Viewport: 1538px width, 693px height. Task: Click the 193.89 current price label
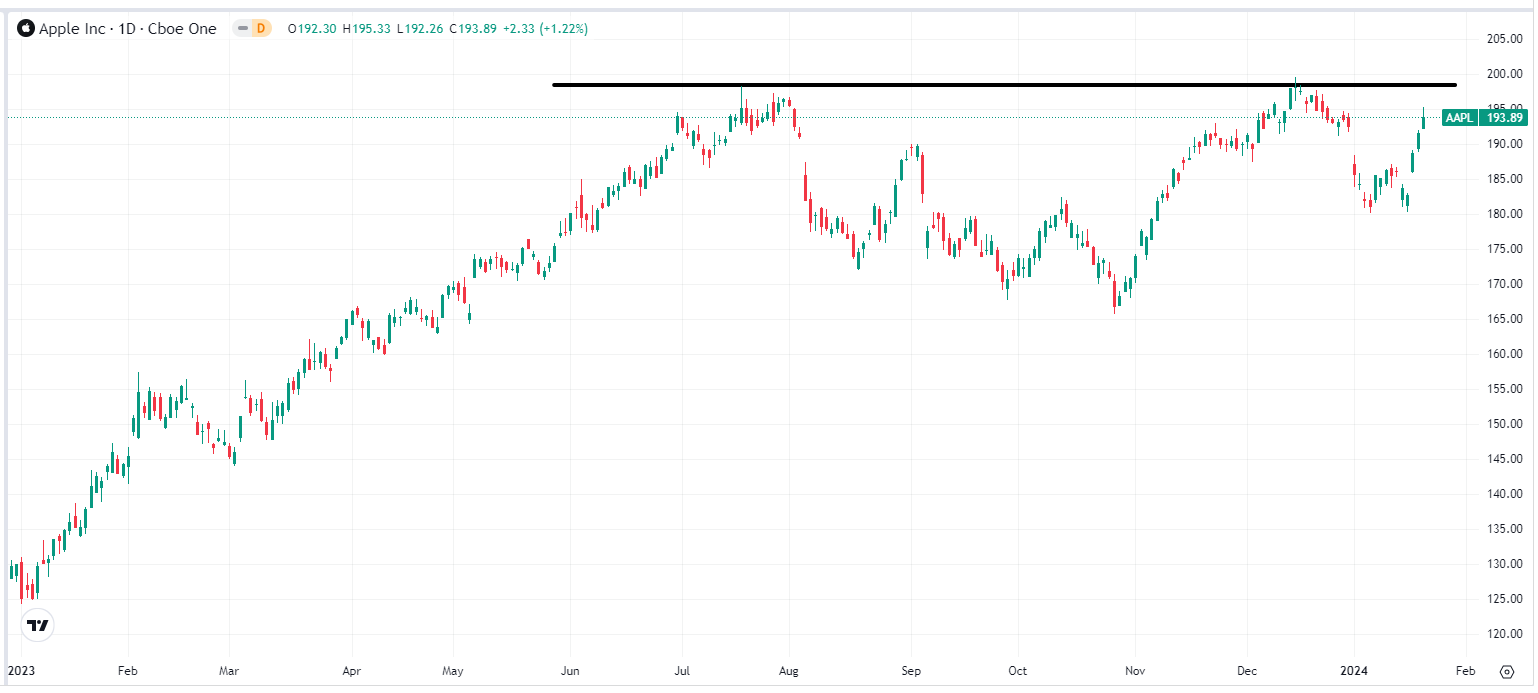click(1504, 118)
